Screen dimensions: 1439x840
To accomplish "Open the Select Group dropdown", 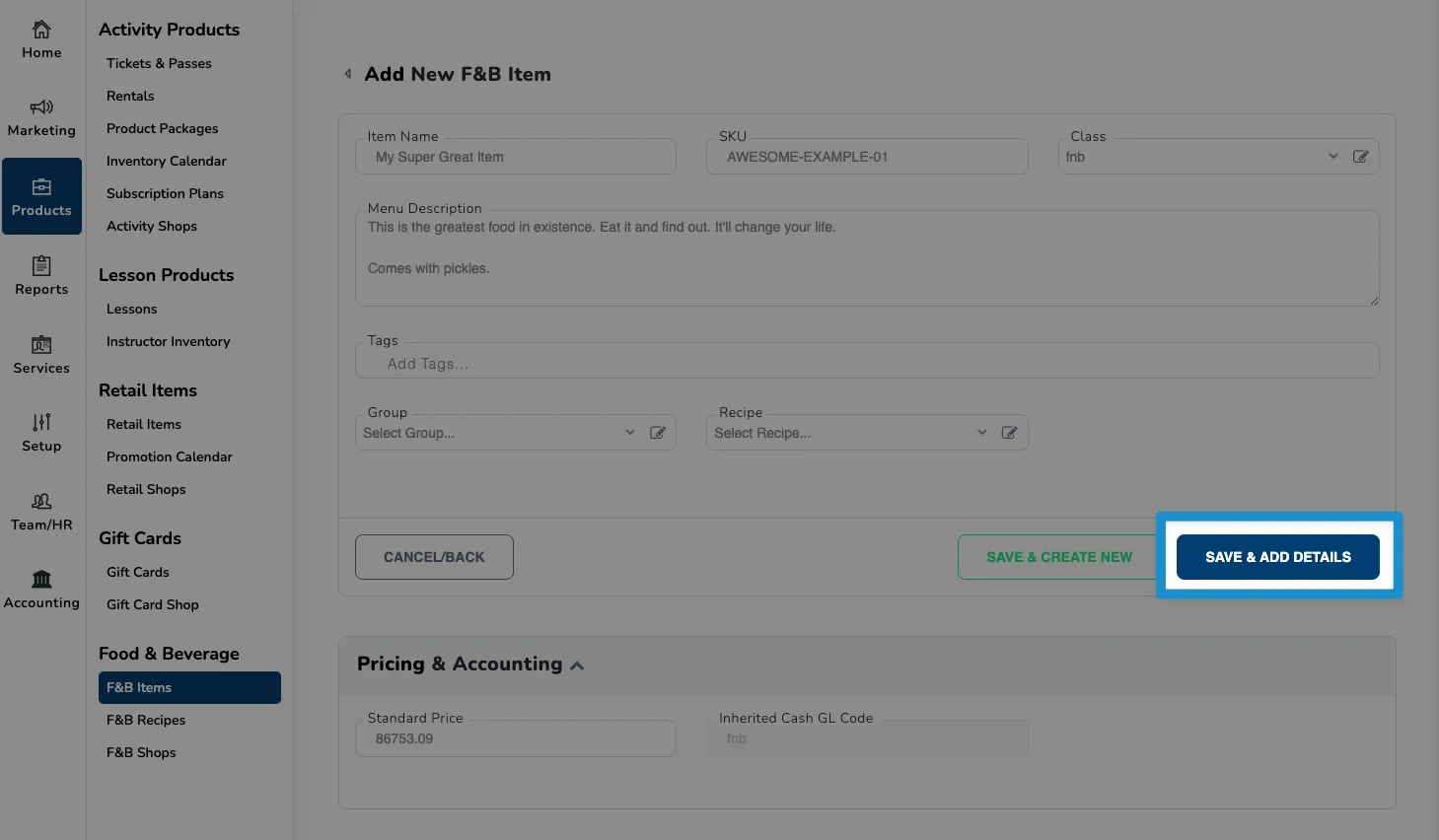I will (498, 433).
